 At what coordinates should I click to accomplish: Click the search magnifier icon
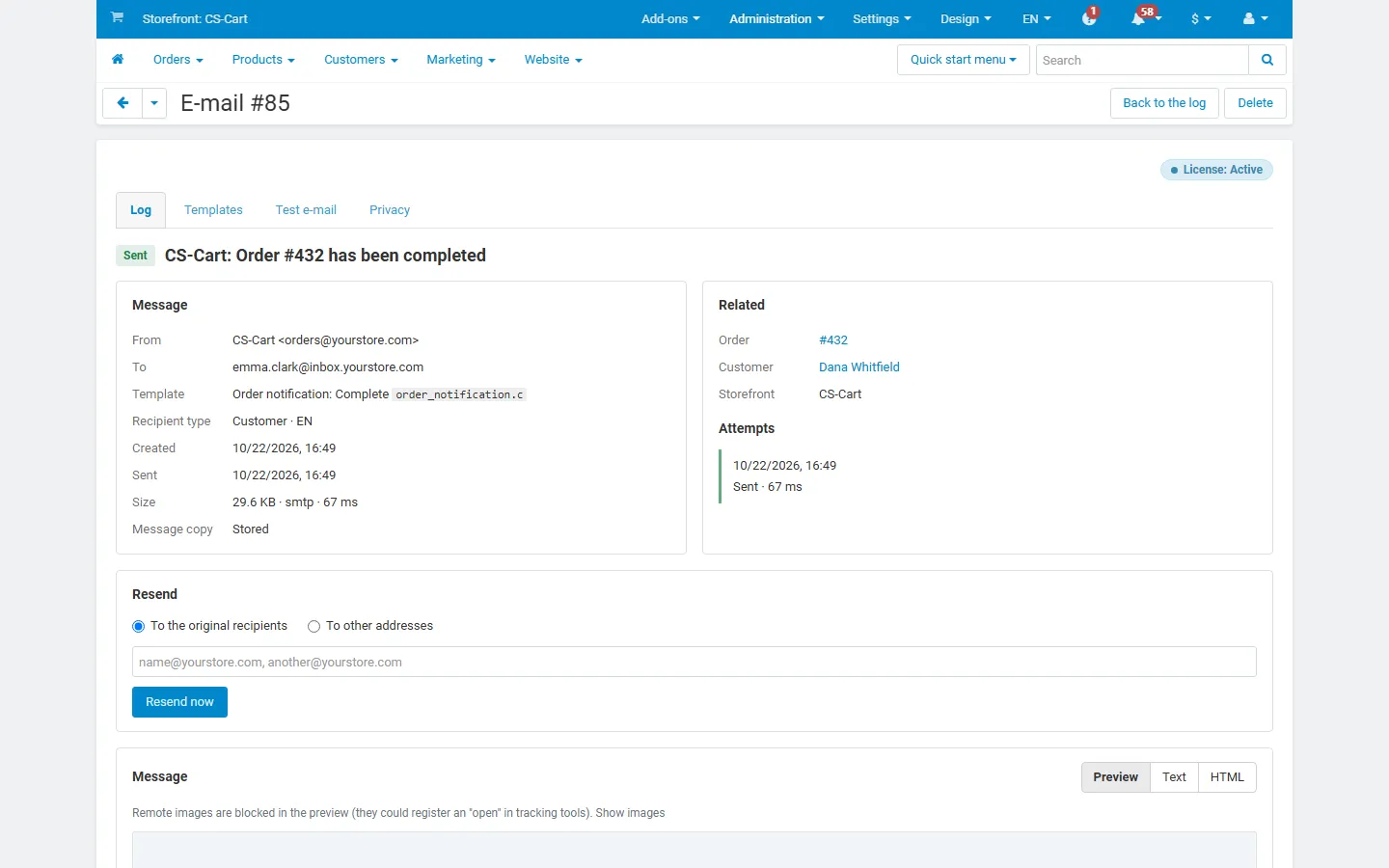(1267, 60)
